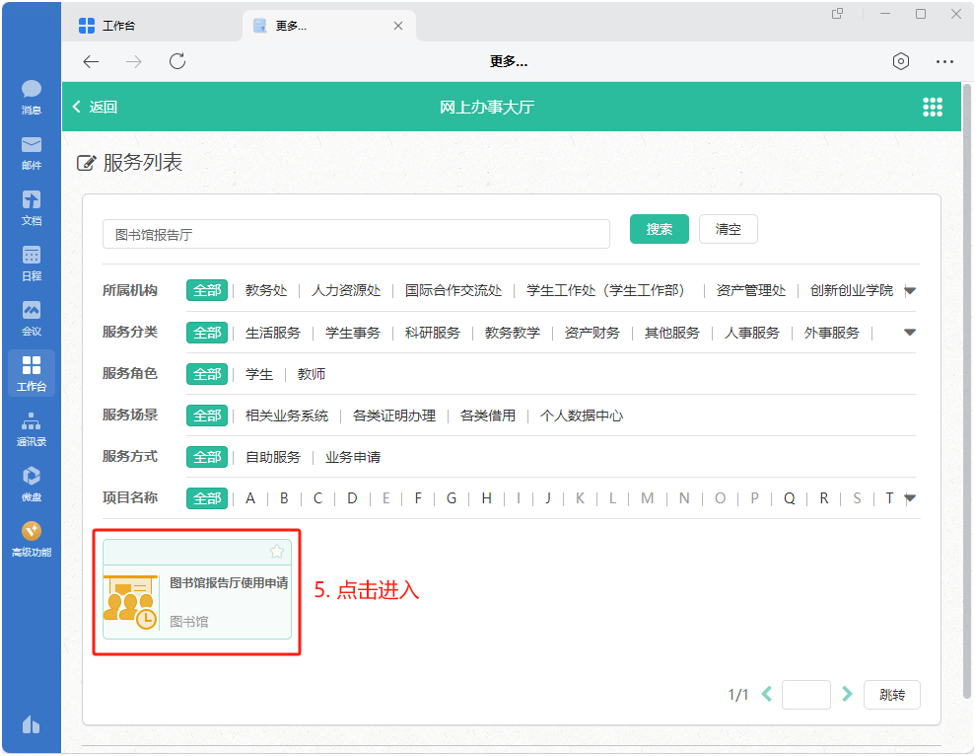Viewport: 977px width, 756px height.
Task: Open the 消息 messages icon in sidebar
Action: pyautogui.click(x=31, y=96)
